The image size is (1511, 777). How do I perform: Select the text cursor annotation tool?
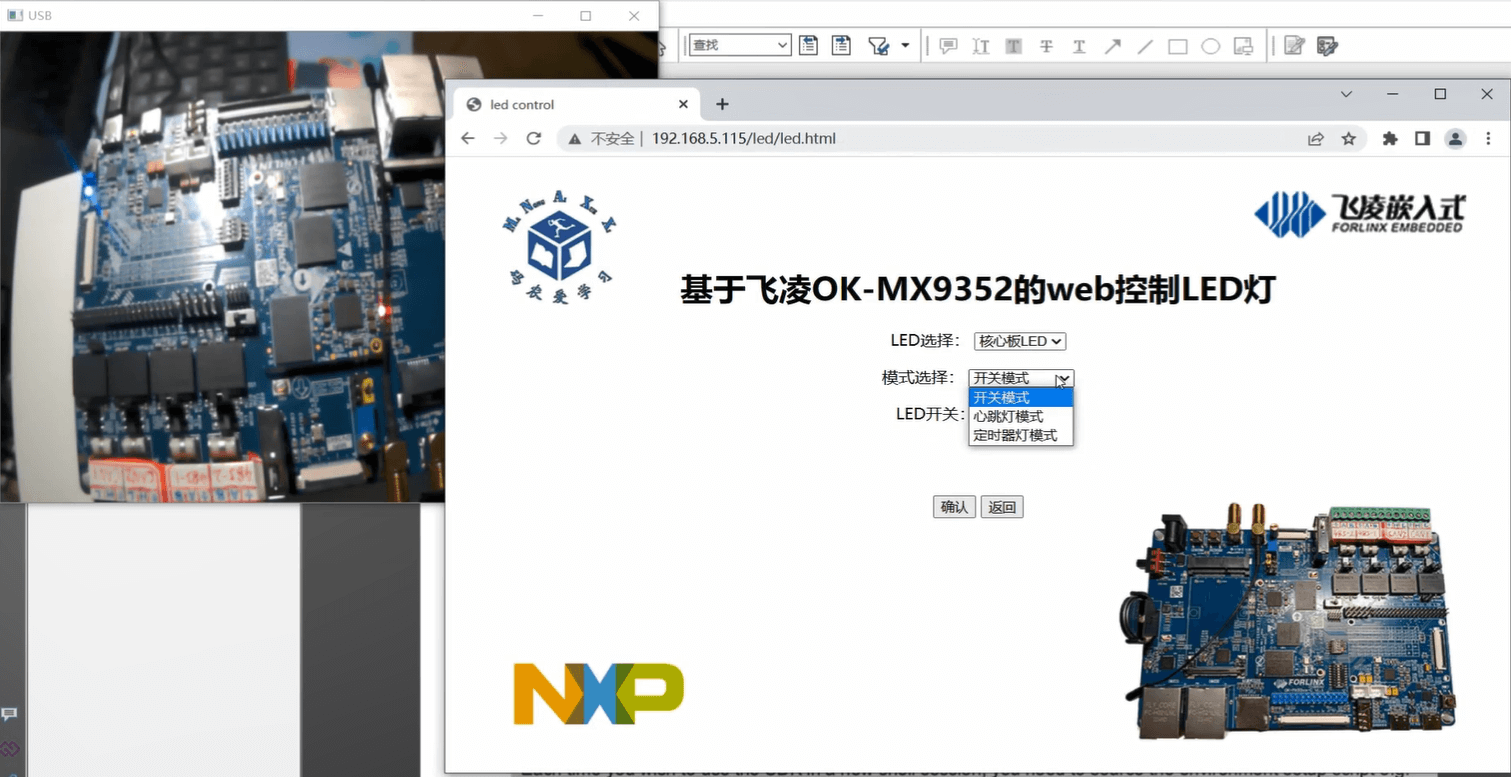(981, 46)
